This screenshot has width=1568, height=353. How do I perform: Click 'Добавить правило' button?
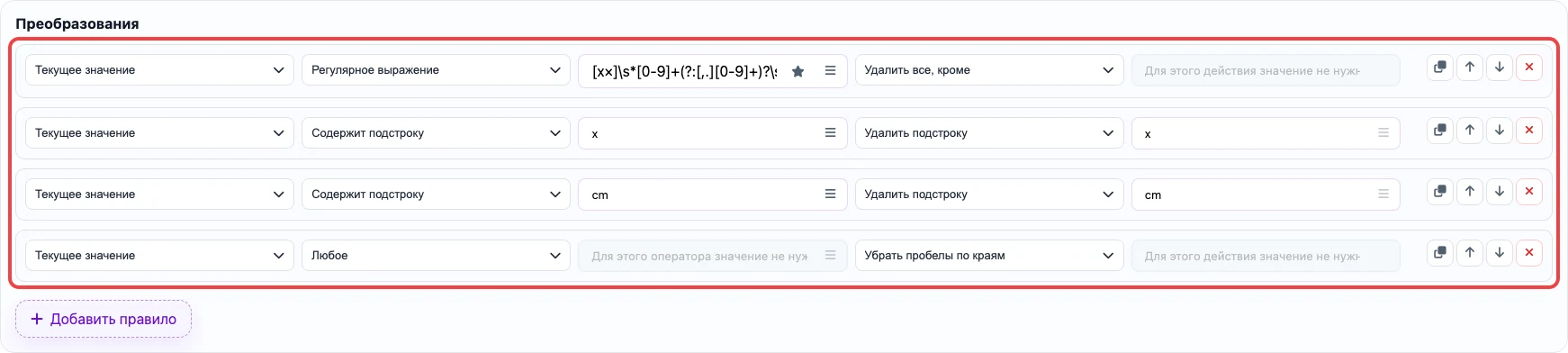point(104,319)
